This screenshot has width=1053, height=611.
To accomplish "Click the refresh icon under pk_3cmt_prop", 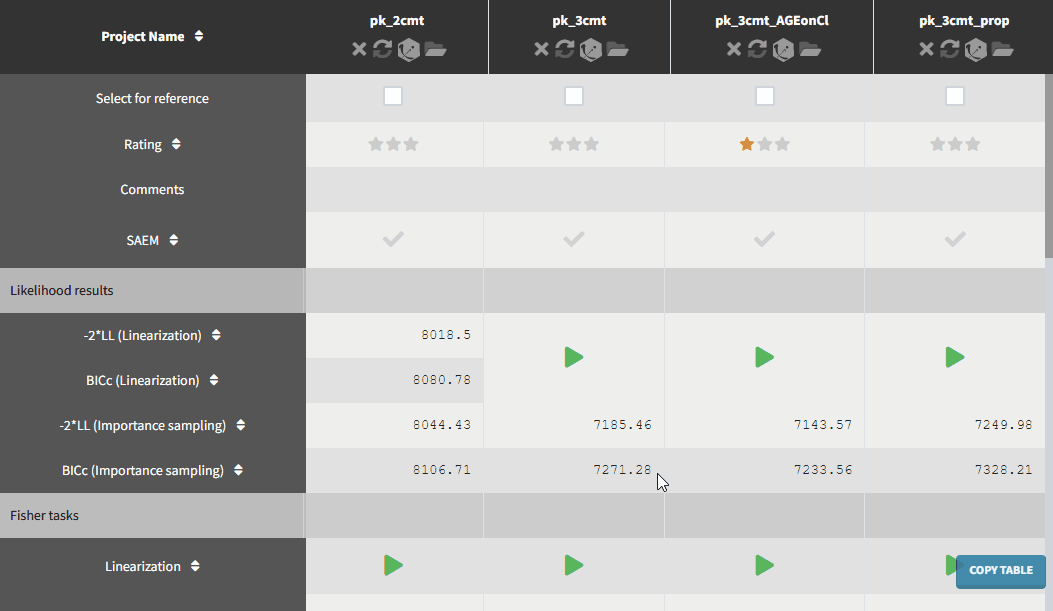I will click(950, 50).
